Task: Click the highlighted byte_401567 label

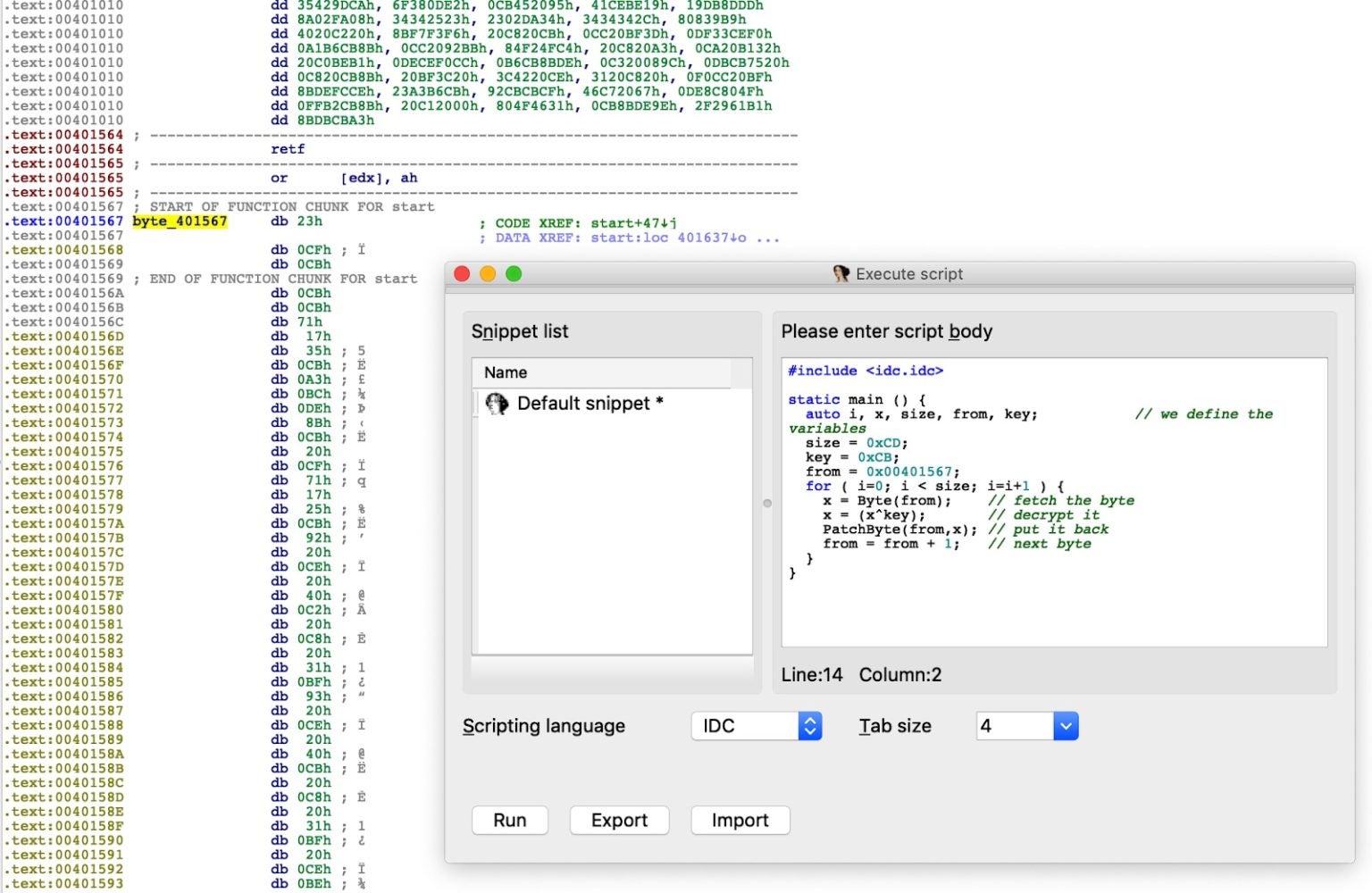Action: point(179,221)
